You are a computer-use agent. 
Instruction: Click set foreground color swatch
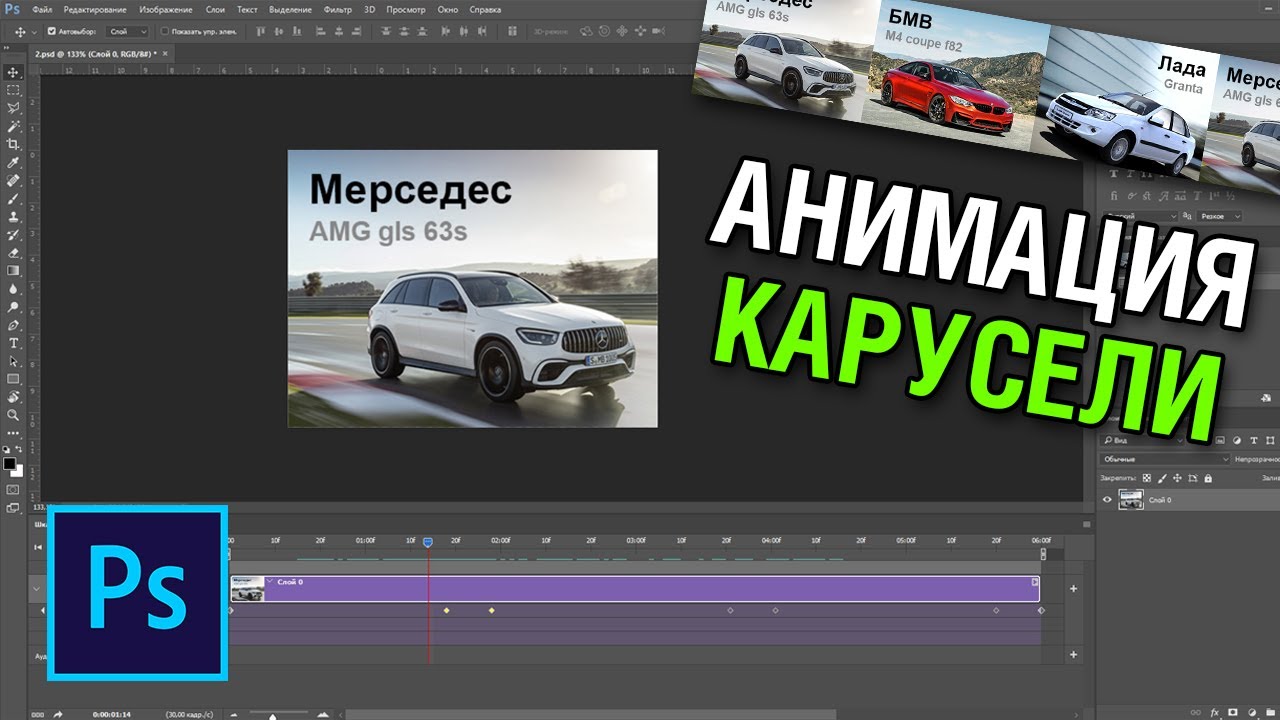coord(9,464)
